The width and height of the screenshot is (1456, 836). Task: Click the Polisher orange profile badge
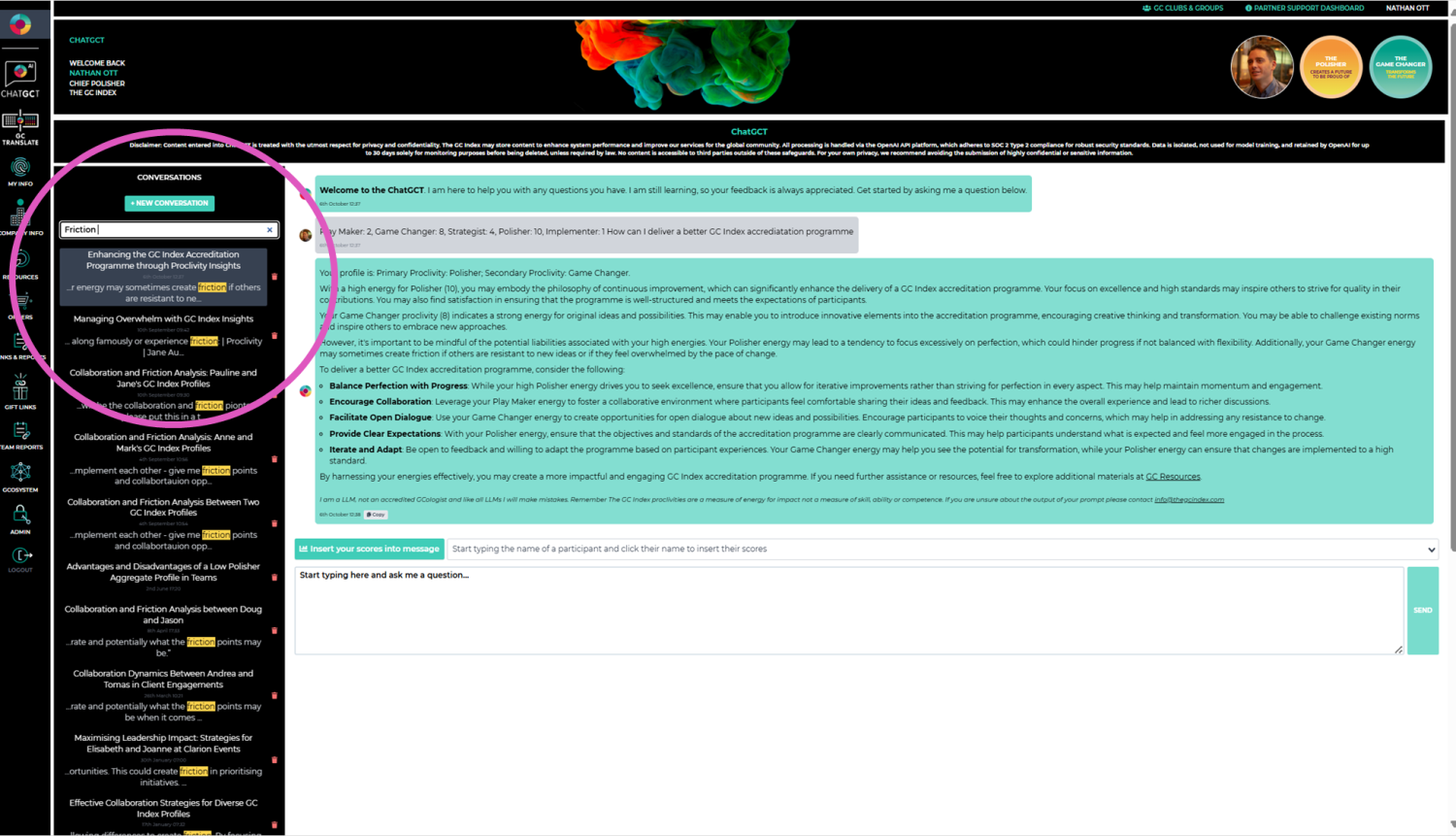coord(1330,67)
